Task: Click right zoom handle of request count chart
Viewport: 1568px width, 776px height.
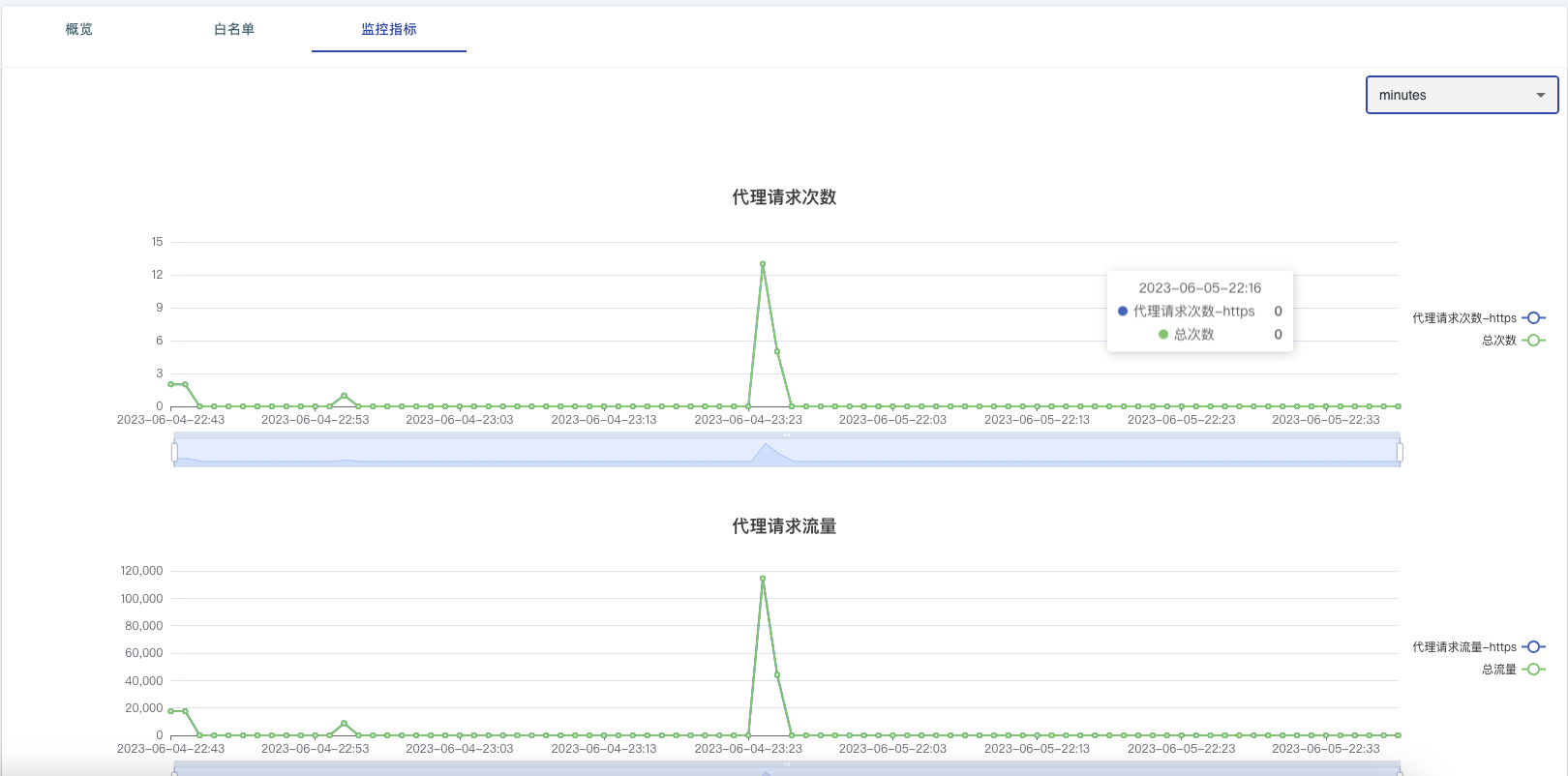Action: [1400, 452]
